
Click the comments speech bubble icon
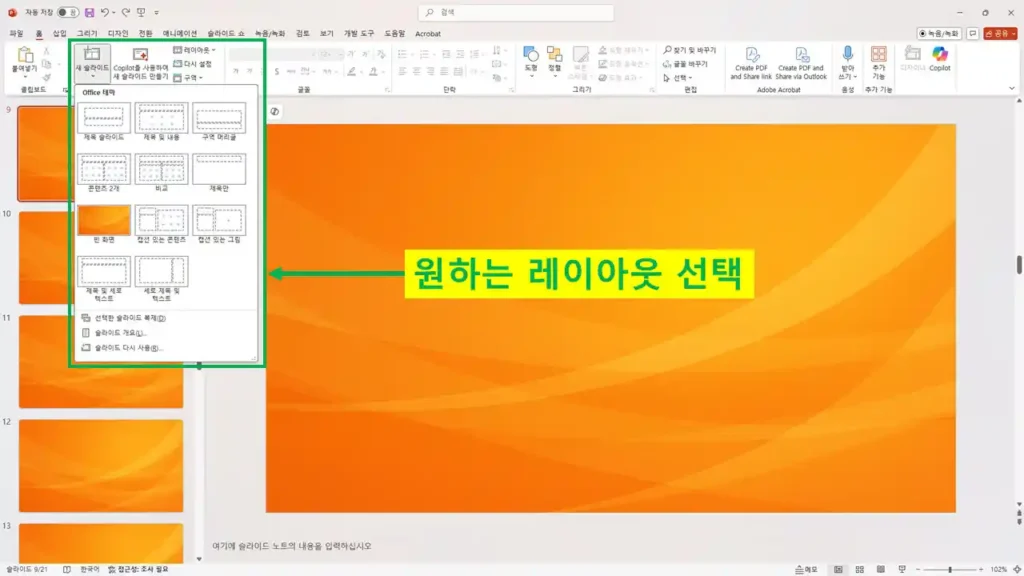[973, 33]
